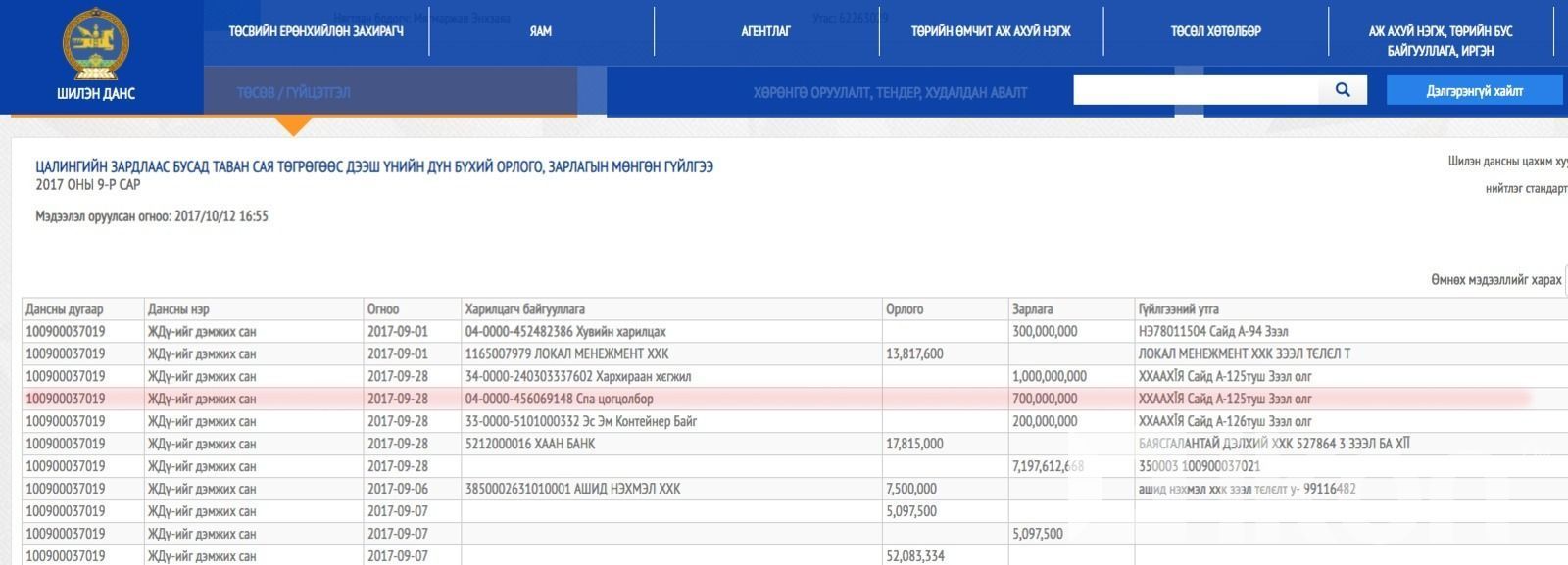Open the Төсвийн ерөнхийлөн захирагч menu
The height and width of the screenshot is (565, 1568).
click(316, 31)
